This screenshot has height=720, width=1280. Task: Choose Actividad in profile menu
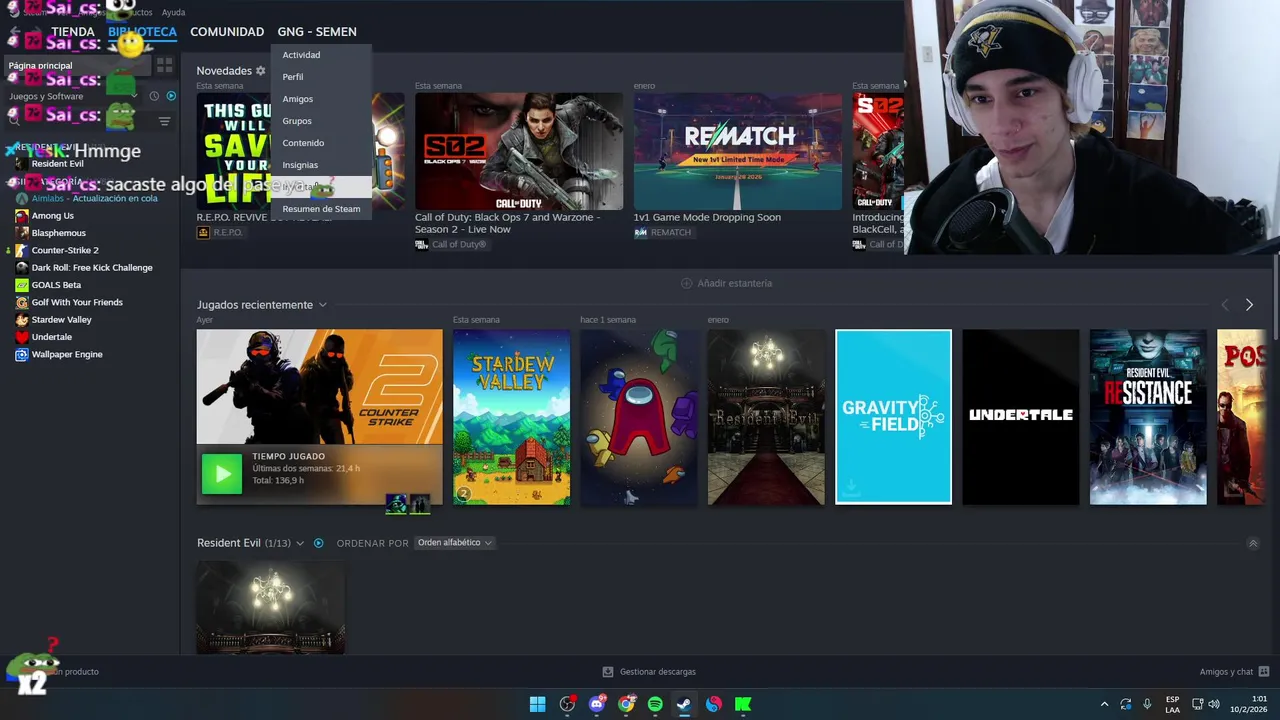click(x=320, y=55)
